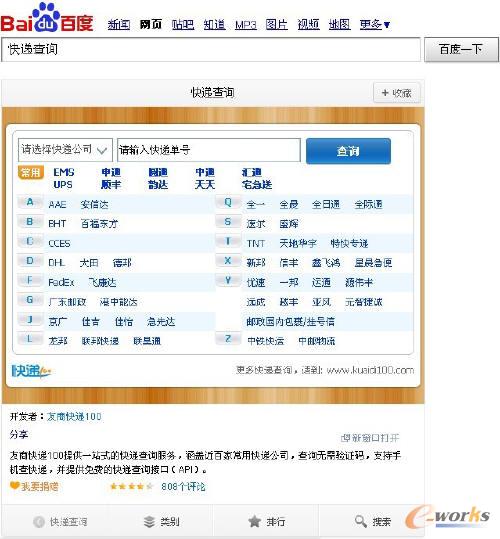Select UPS in common couriers
Image resolution: width=500 pixels, height=539 pixels.
coord(63,185)
